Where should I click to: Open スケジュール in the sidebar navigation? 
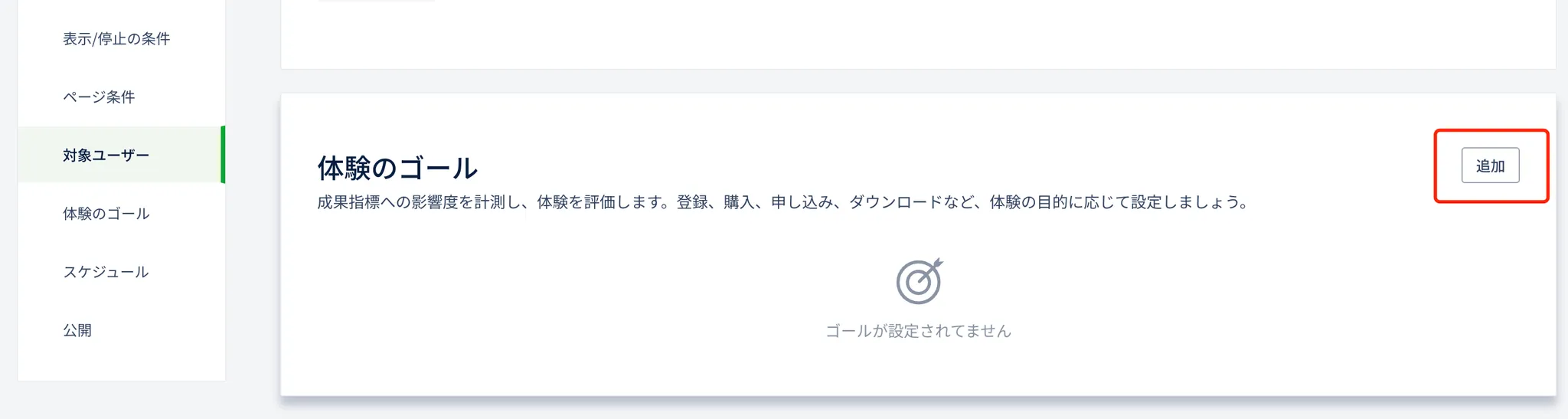(x=106, y=271)
